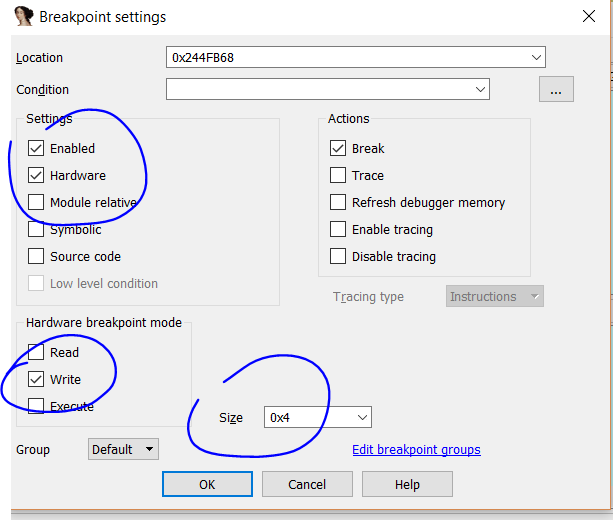The width and height of the screenshot is (613, 520).
Task: Click the IDA icon in title bar
Action: [21, 17]
